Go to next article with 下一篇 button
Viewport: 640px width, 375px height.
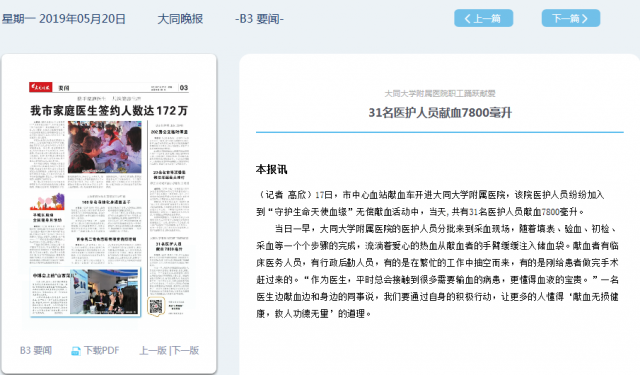click(571, 18)
